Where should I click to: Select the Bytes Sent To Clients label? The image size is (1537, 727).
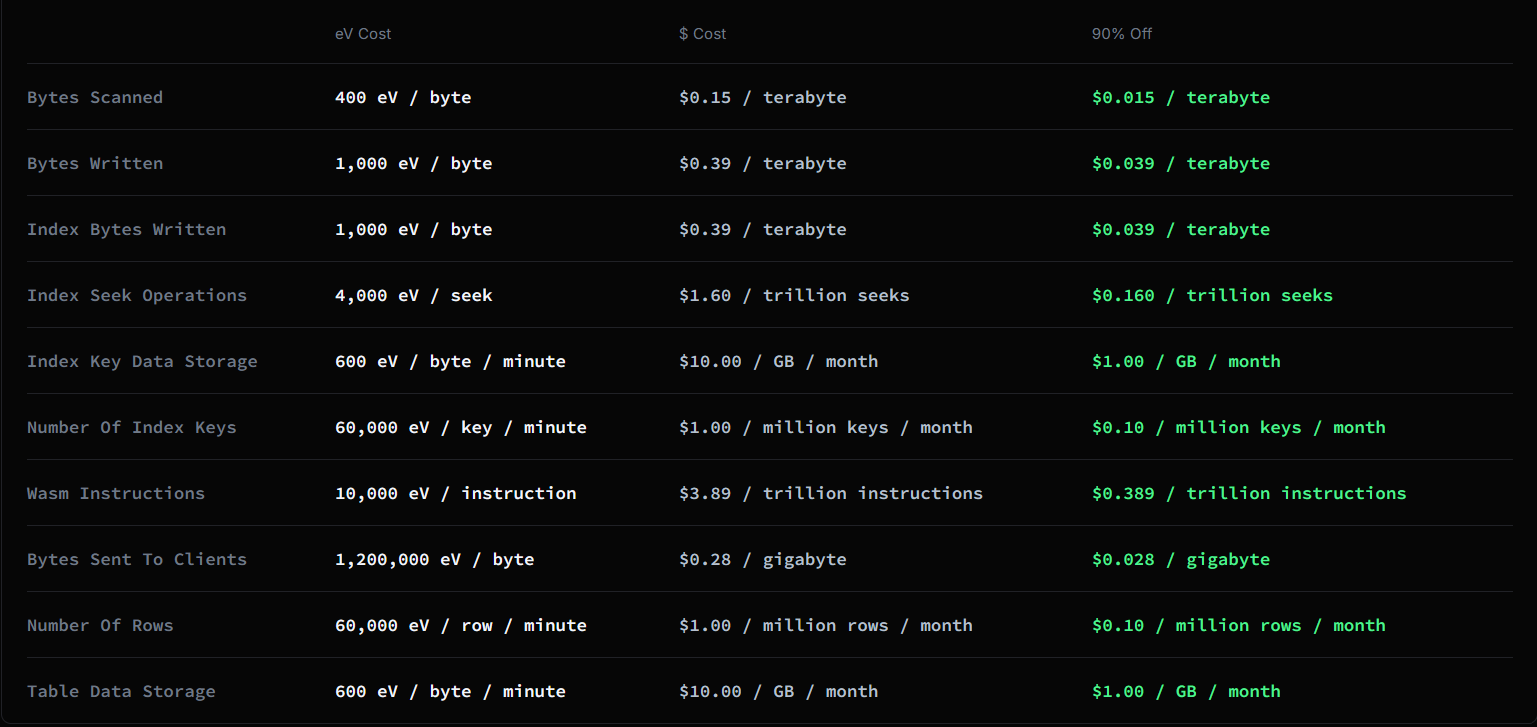click(137, 559)
